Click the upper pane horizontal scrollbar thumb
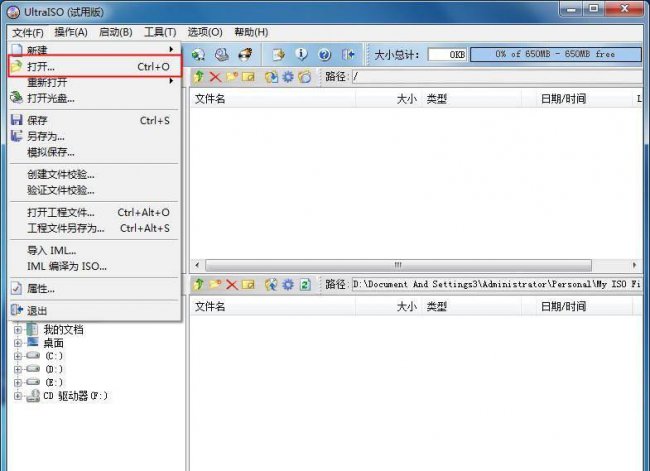 (398, 265)
